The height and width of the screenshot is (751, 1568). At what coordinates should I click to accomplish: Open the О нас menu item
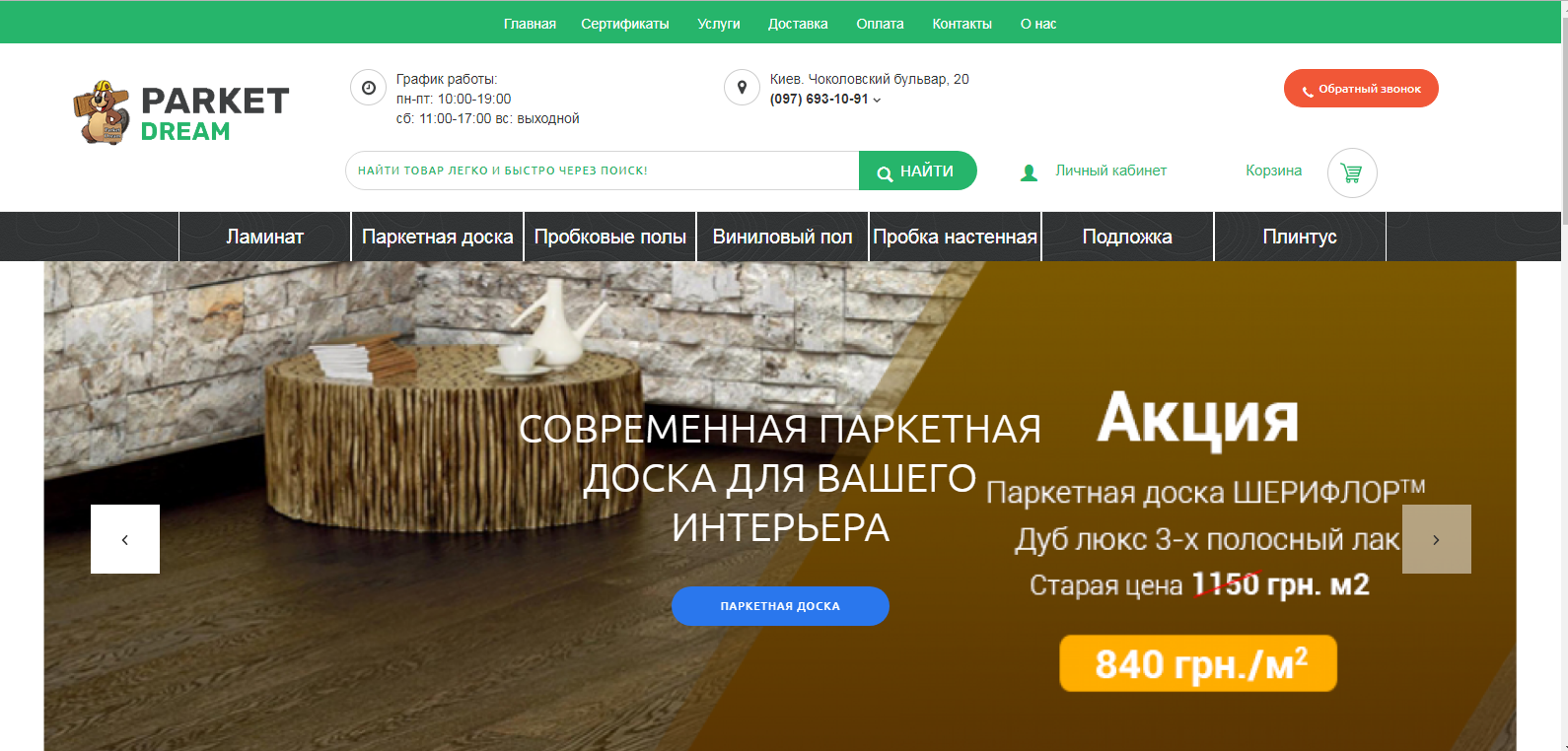click(x=1038, y=24)
